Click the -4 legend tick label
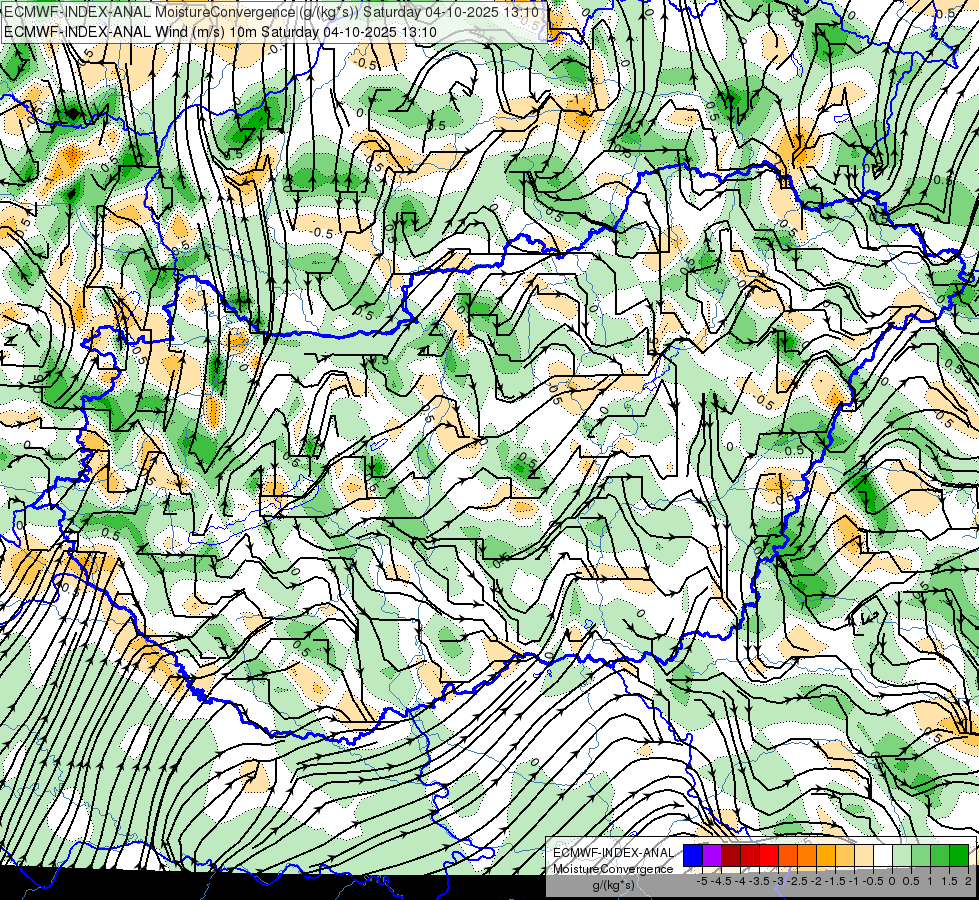Viewport: 979px width, 900px height. [740, 881]
